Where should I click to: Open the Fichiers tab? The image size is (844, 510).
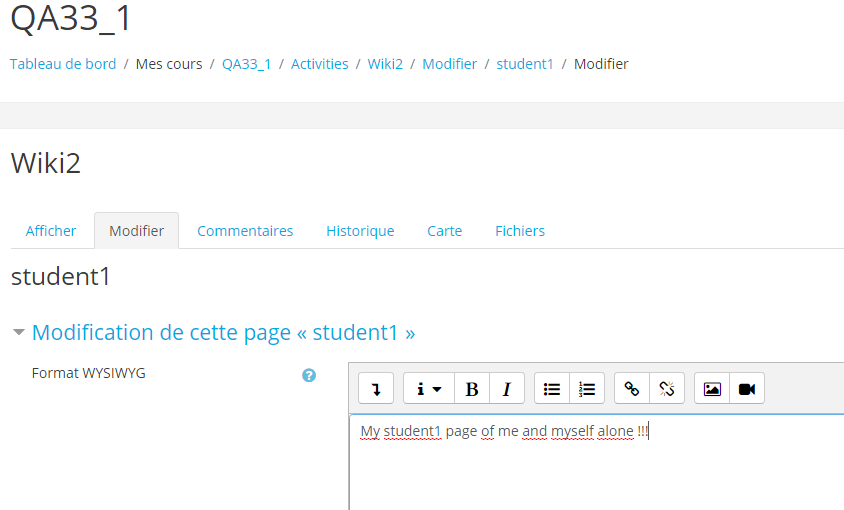coord(520,231)
